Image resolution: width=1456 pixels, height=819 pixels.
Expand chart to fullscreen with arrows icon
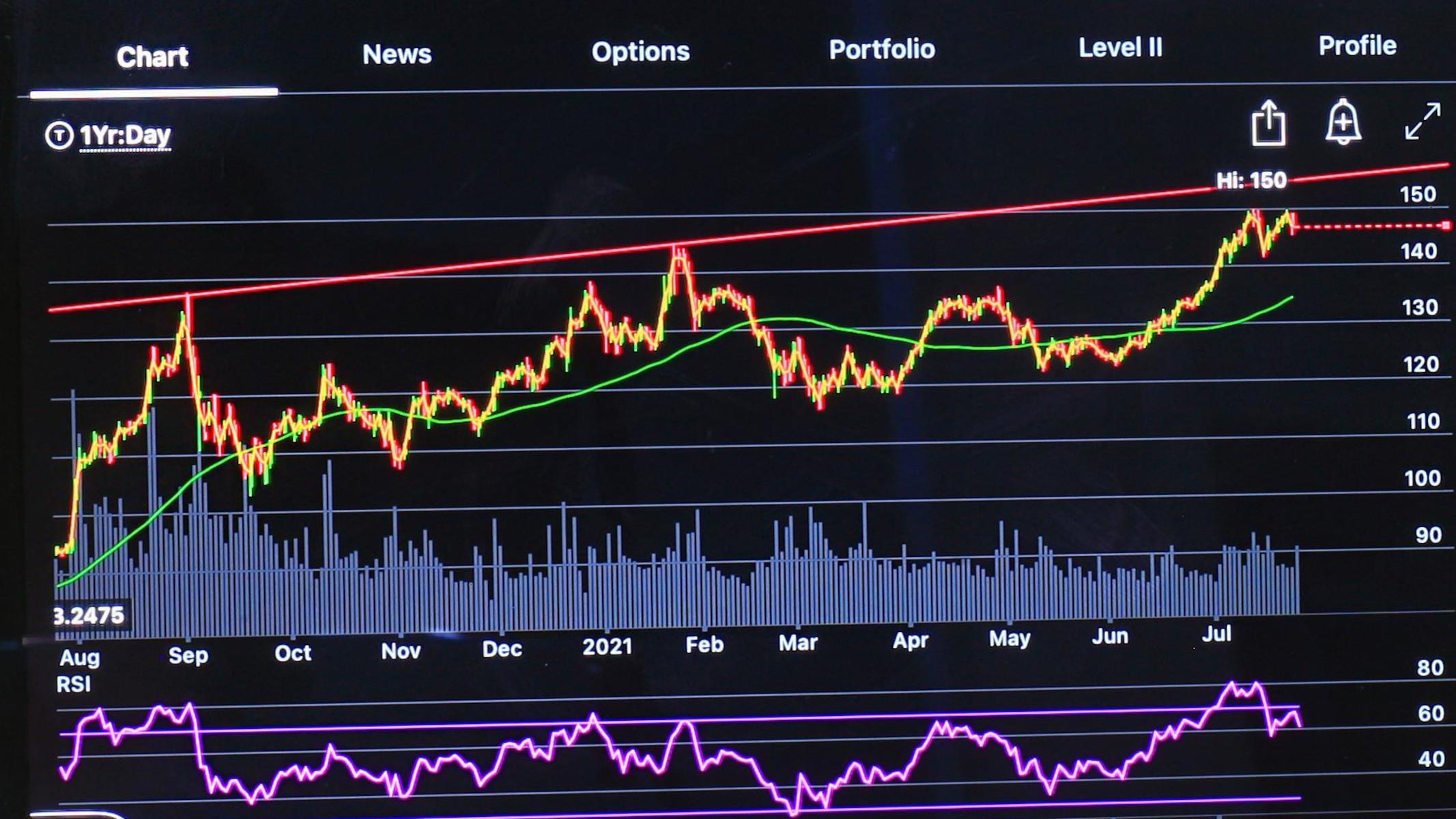(1423, 121)
